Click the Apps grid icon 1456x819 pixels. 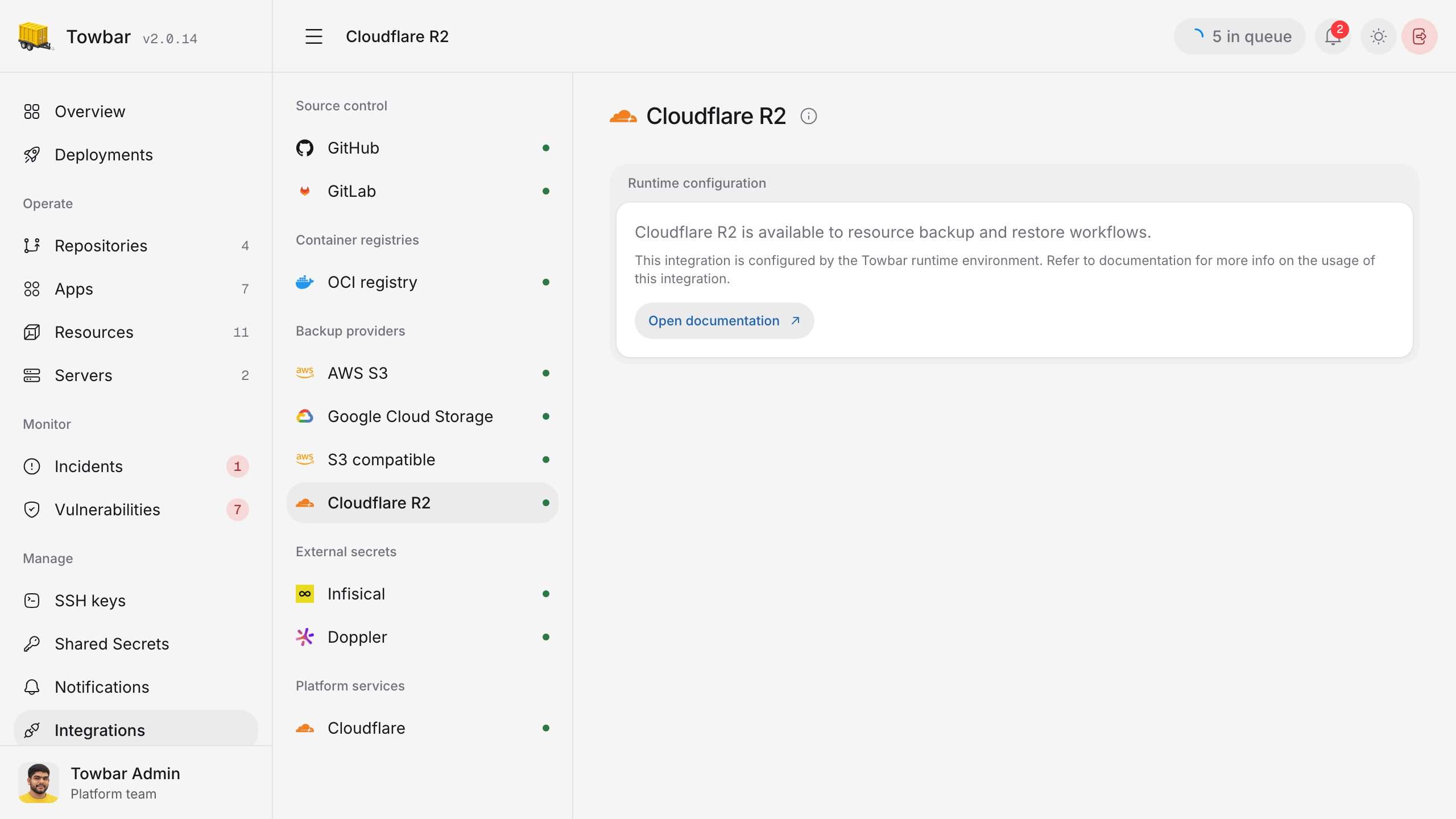click(x=32, y=289)
